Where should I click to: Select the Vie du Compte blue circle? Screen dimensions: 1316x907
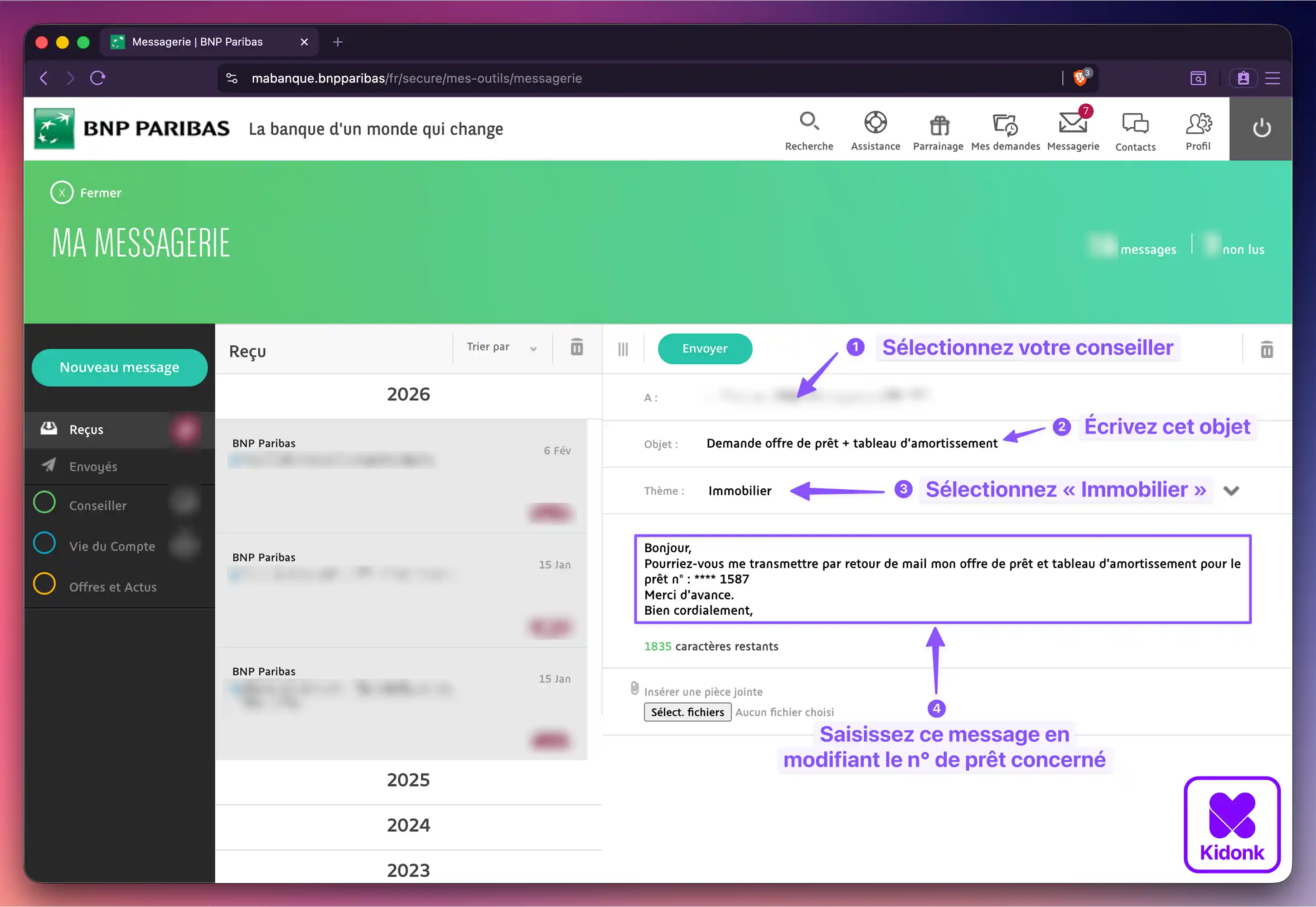click(44, 543)
